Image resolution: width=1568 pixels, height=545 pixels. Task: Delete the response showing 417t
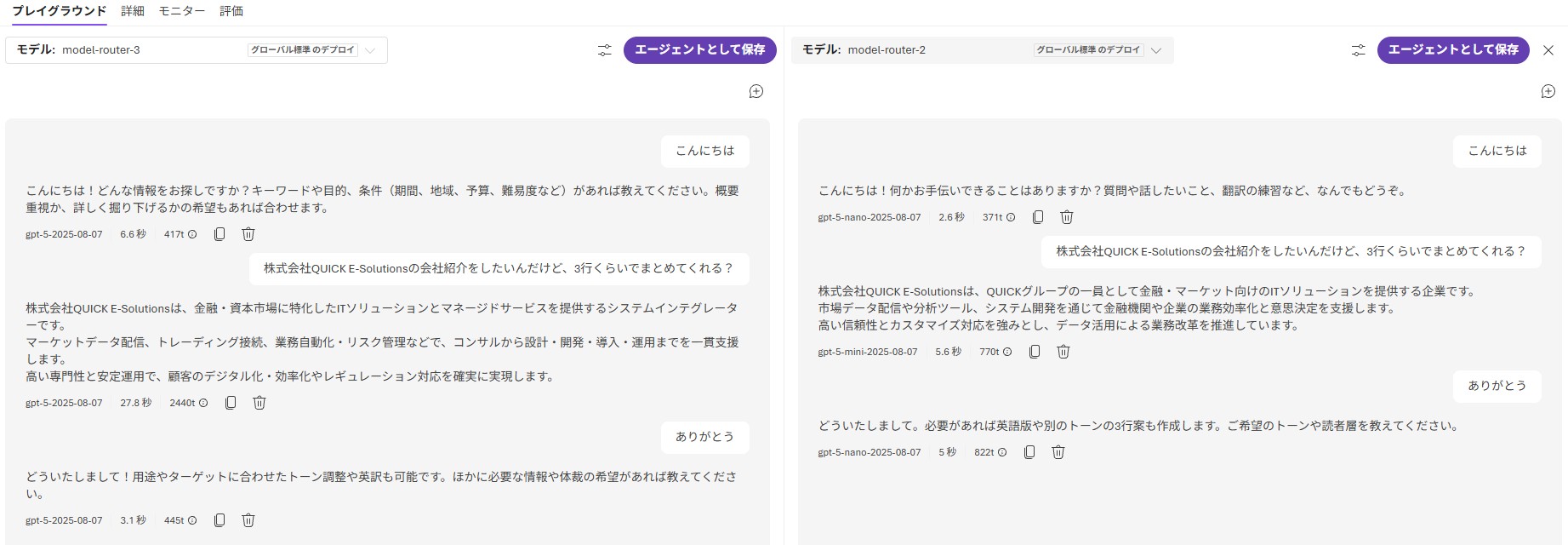tap(248, 234)
